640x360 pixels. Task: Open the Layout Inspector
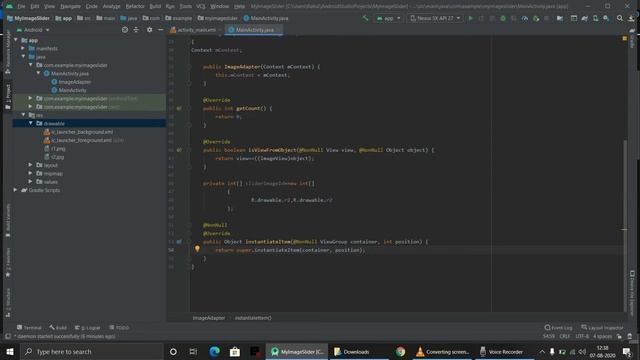tap(602, 327)
